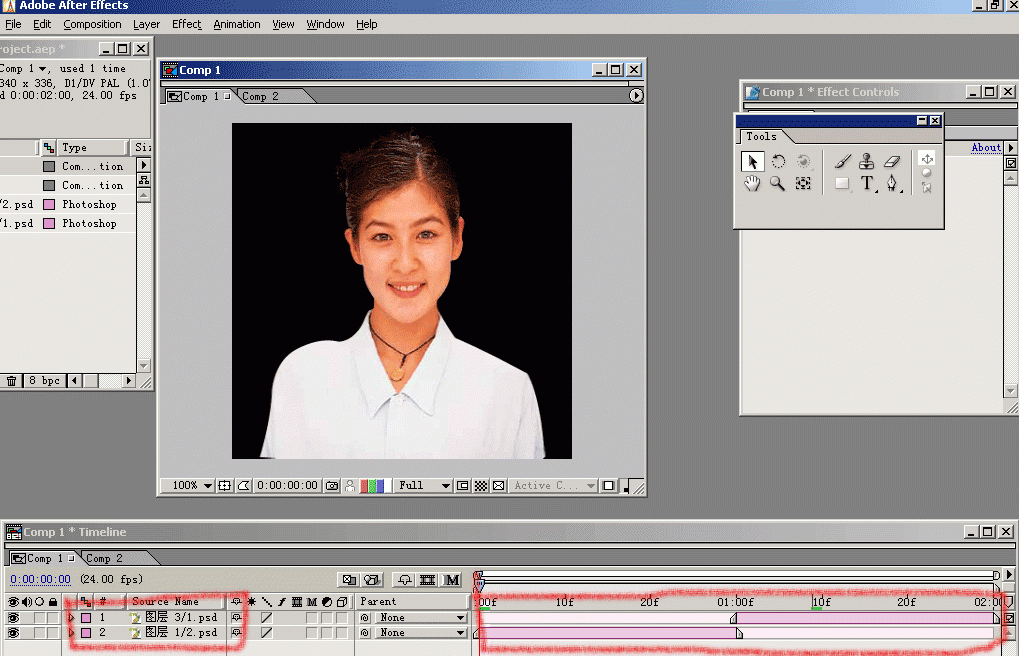Open the Parent dropdown for layer 2
The image size is (1019, 656).
(423, 633)
